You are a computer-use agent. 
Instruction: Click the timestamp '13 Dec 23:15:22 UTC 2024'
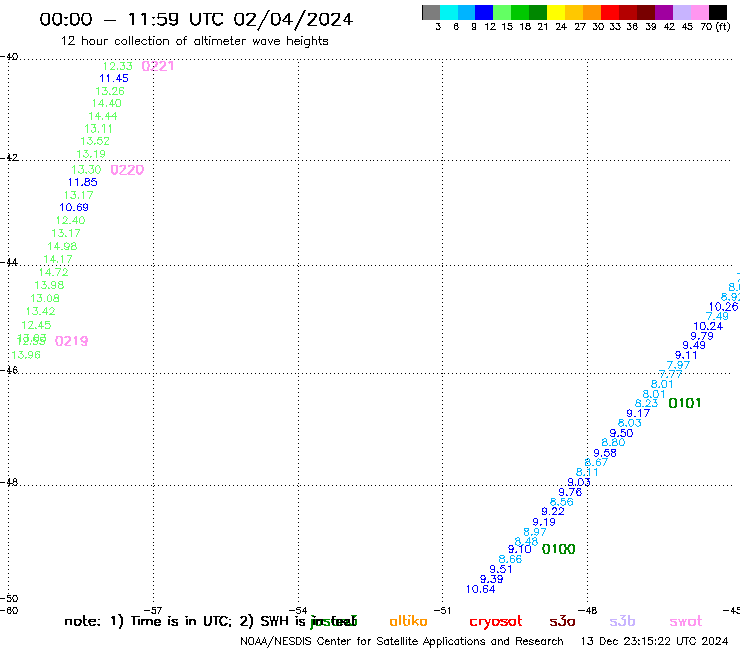pyautogui.click(x=654, y=641)
